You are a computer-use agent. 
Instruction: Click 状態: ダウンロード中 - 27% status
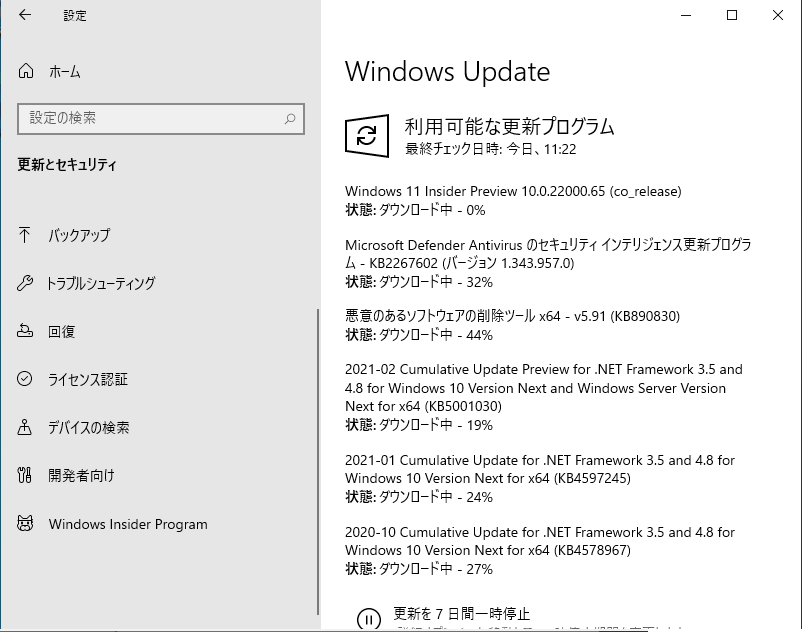pyautogui.click(x=419, y=569)
